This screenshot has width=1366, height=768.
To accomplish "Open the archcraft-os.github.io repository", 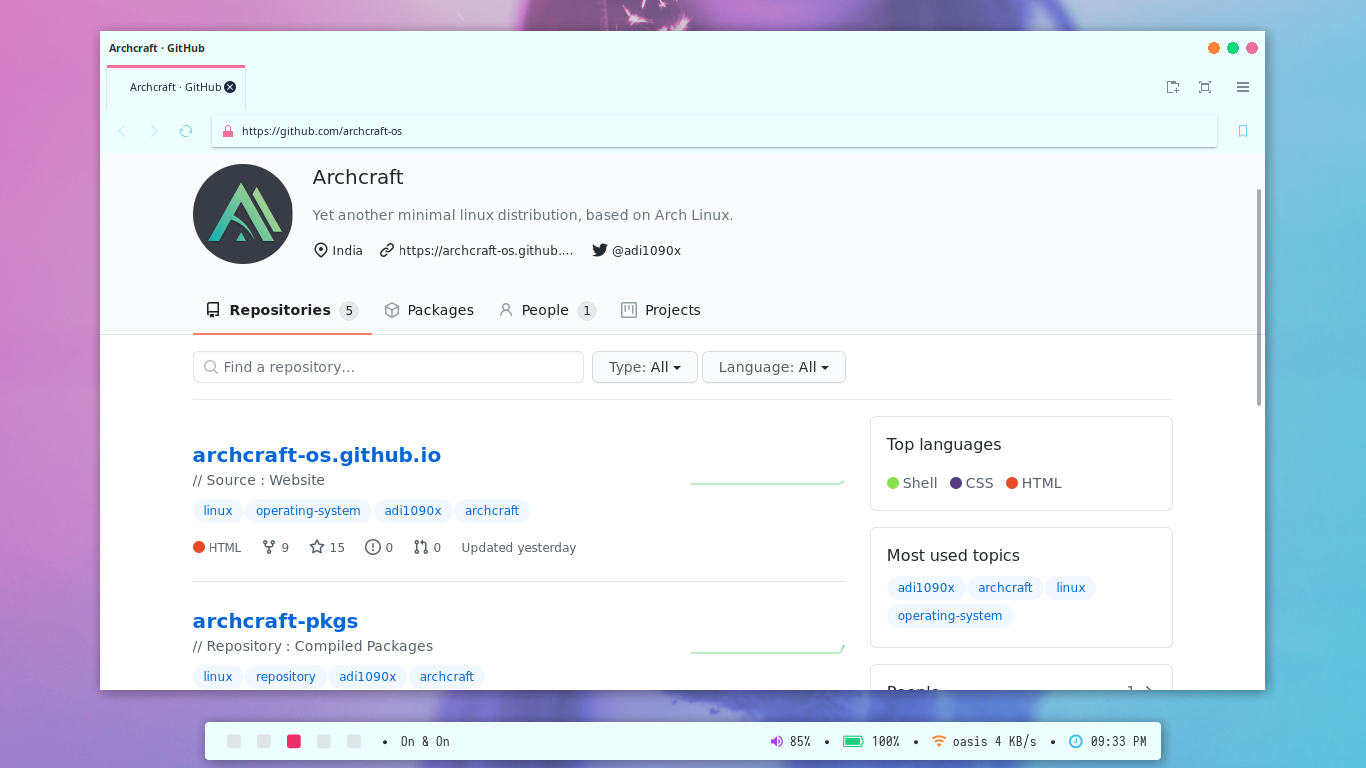I will 317,455.
